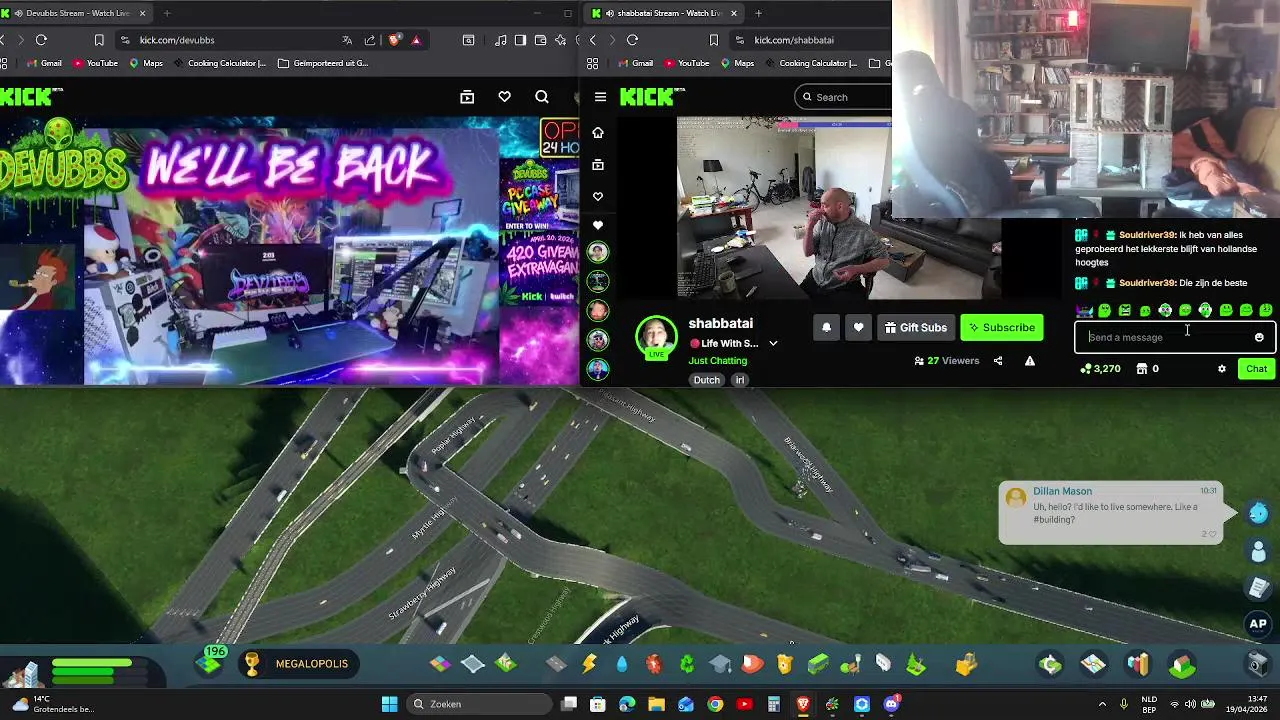The image size is (1280, 720).
Task: Click Dillan Mason chirper message bubble
Action: click(x=1111, y=513)
